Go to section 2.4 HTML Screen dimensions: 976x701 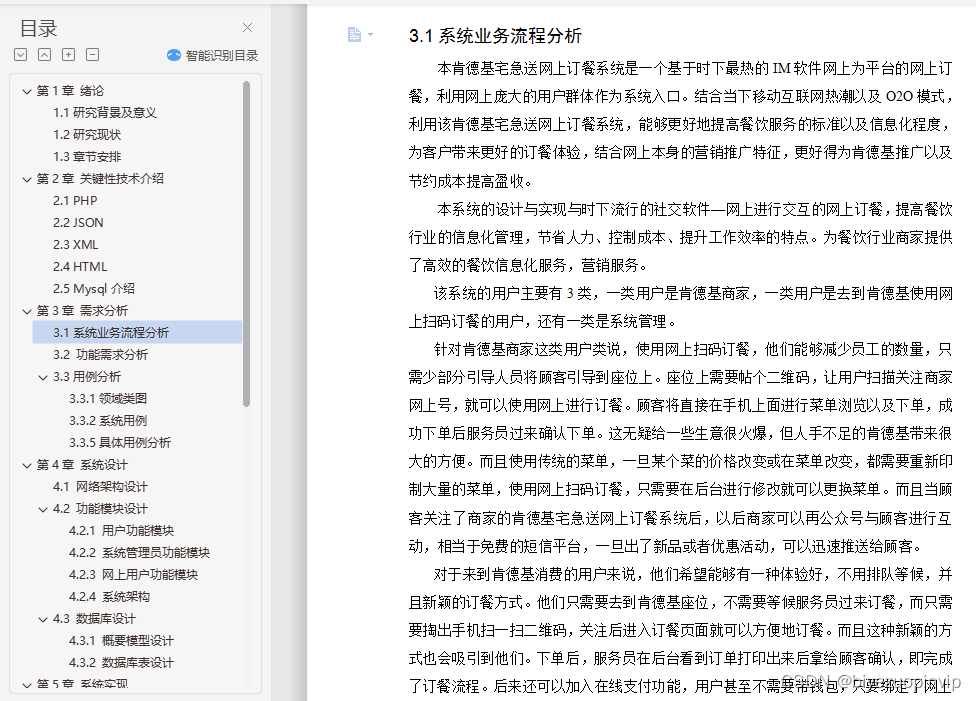click(80, 266)
